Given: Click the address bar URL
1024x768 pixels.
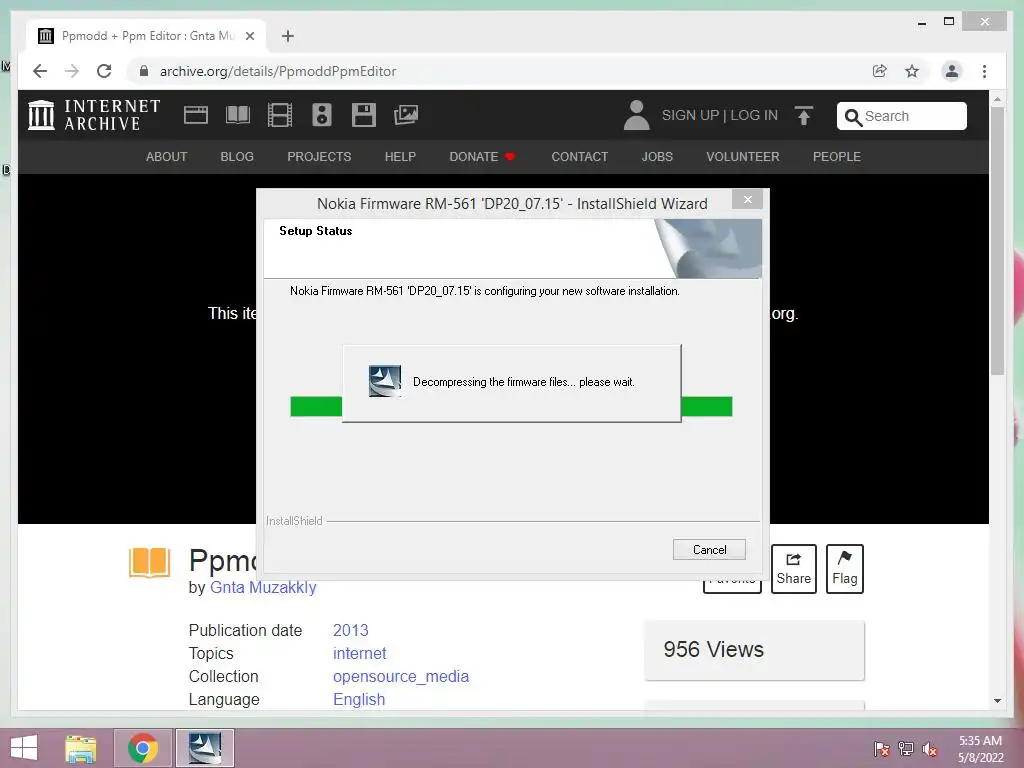Looking at the screenshot, I should tap(278, 71).
